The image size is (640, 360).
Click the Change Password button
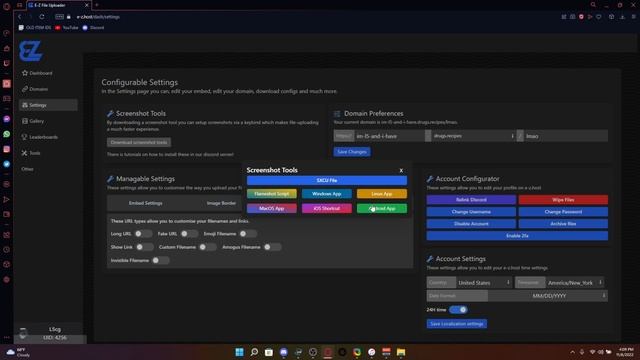pyautogui.click(x=563, y=212)
